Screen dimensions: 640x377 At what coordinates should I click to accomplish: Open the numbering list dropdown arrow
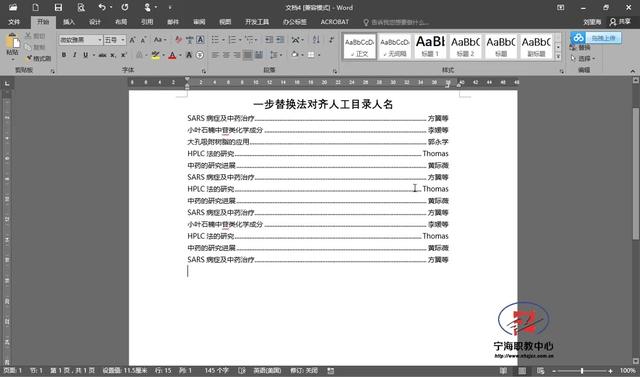[240, 40]
